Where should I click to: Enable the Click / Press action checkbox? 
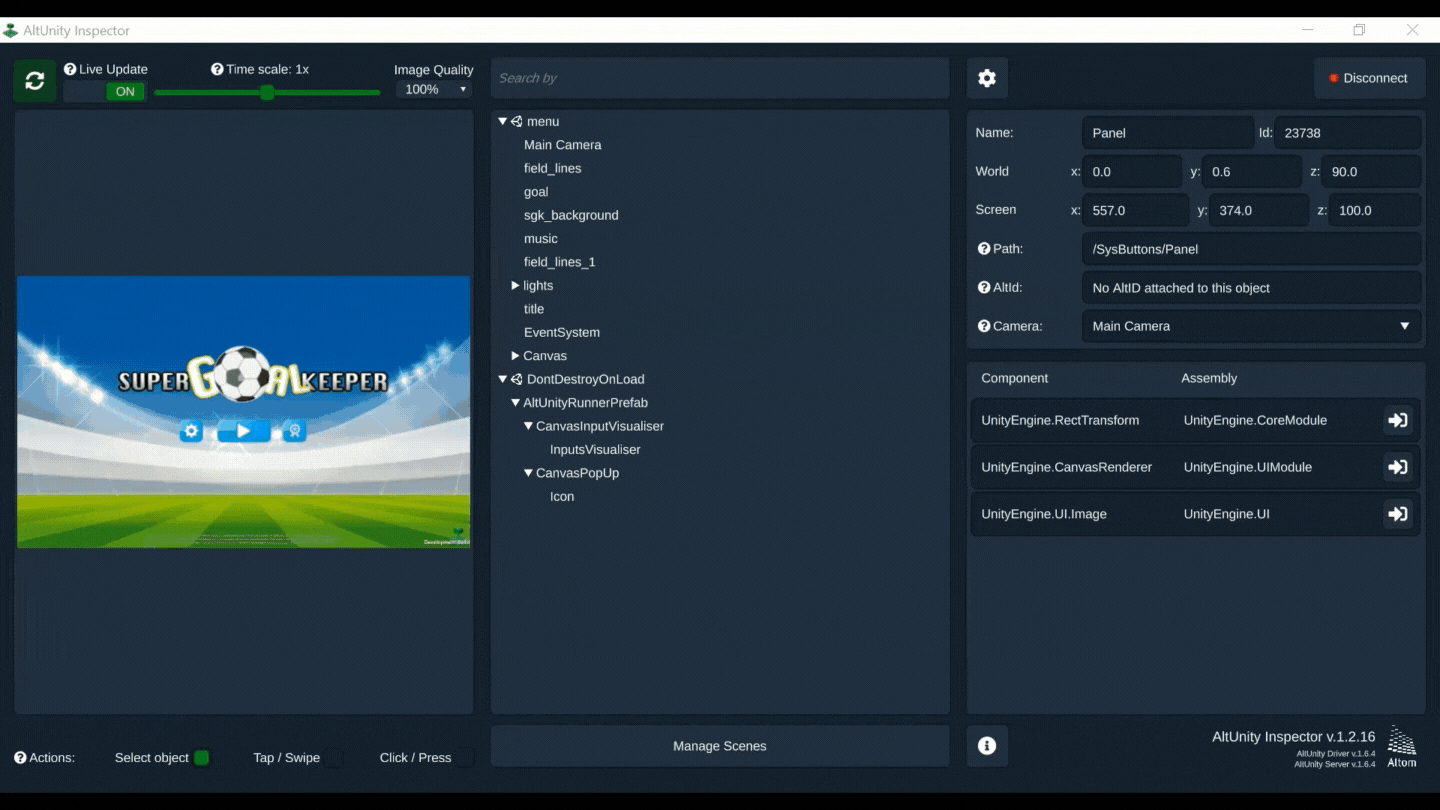tap(465, 758)
